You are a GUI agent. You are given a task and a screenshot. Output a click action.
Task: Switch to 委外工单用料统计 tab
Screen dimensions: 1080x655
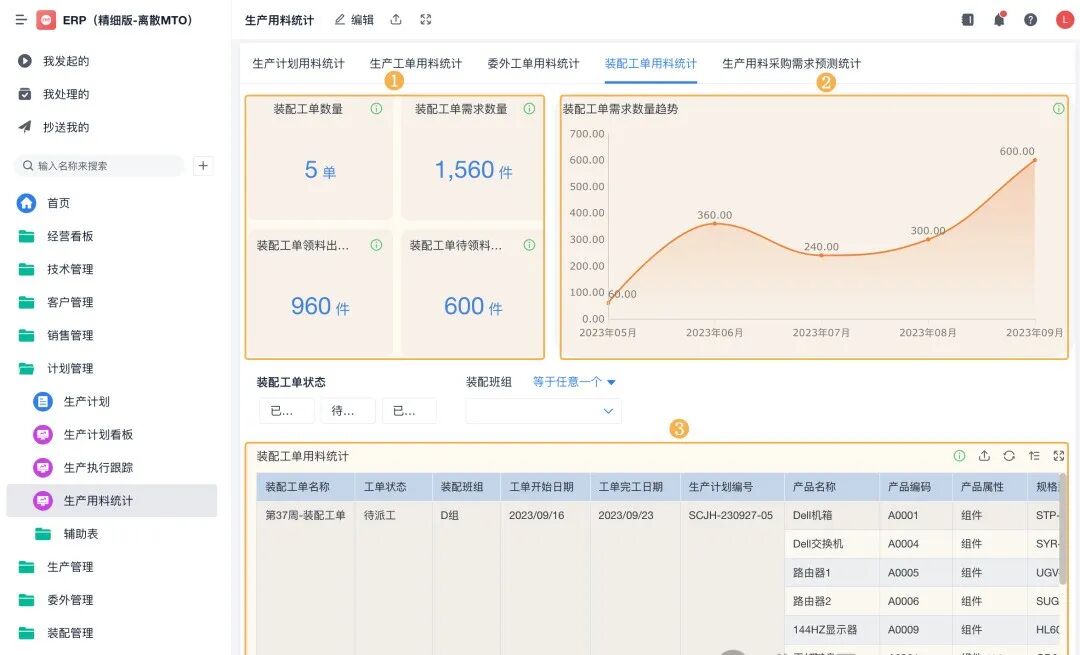[533, 63]
